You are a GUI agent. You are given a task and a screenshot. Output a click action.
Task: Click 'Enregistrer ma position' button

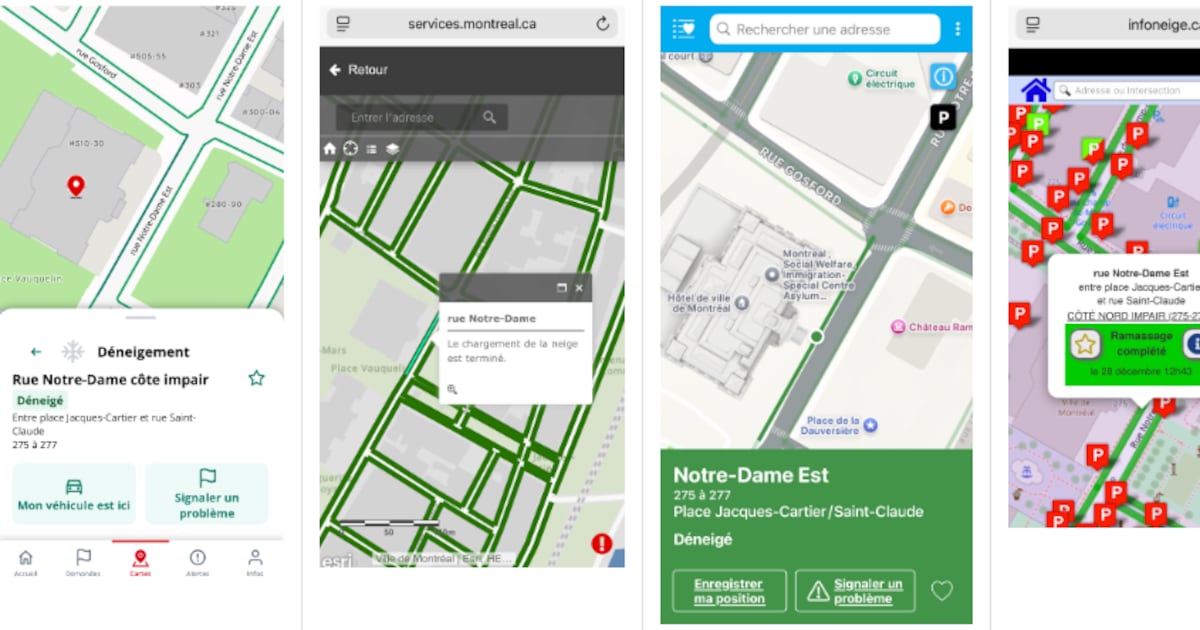(x=729, y=591)
